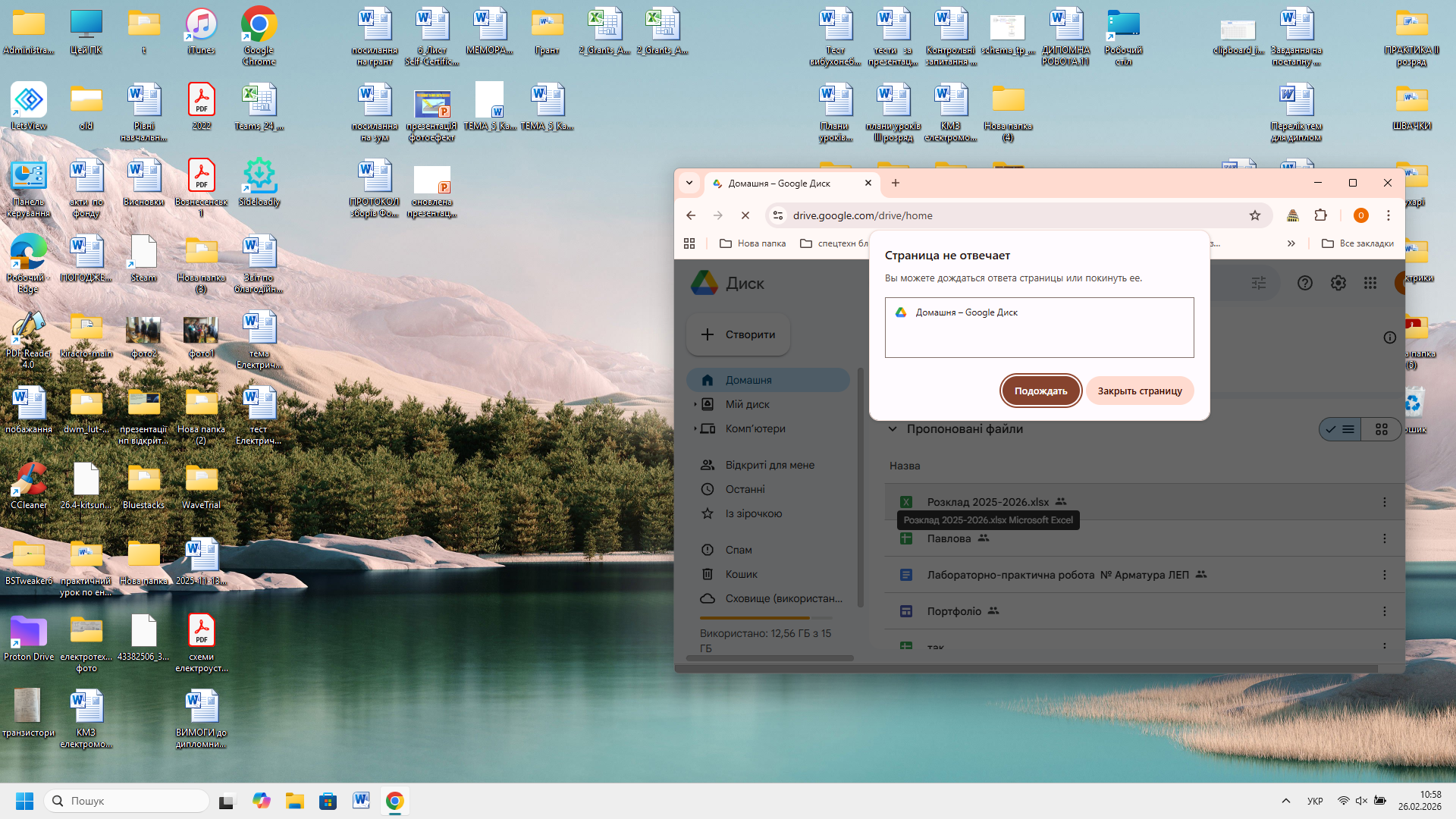The height and width of the screenshot is (819, 1456).
Task: Open Останні in Drive sidebar
Action: [745, 489]
